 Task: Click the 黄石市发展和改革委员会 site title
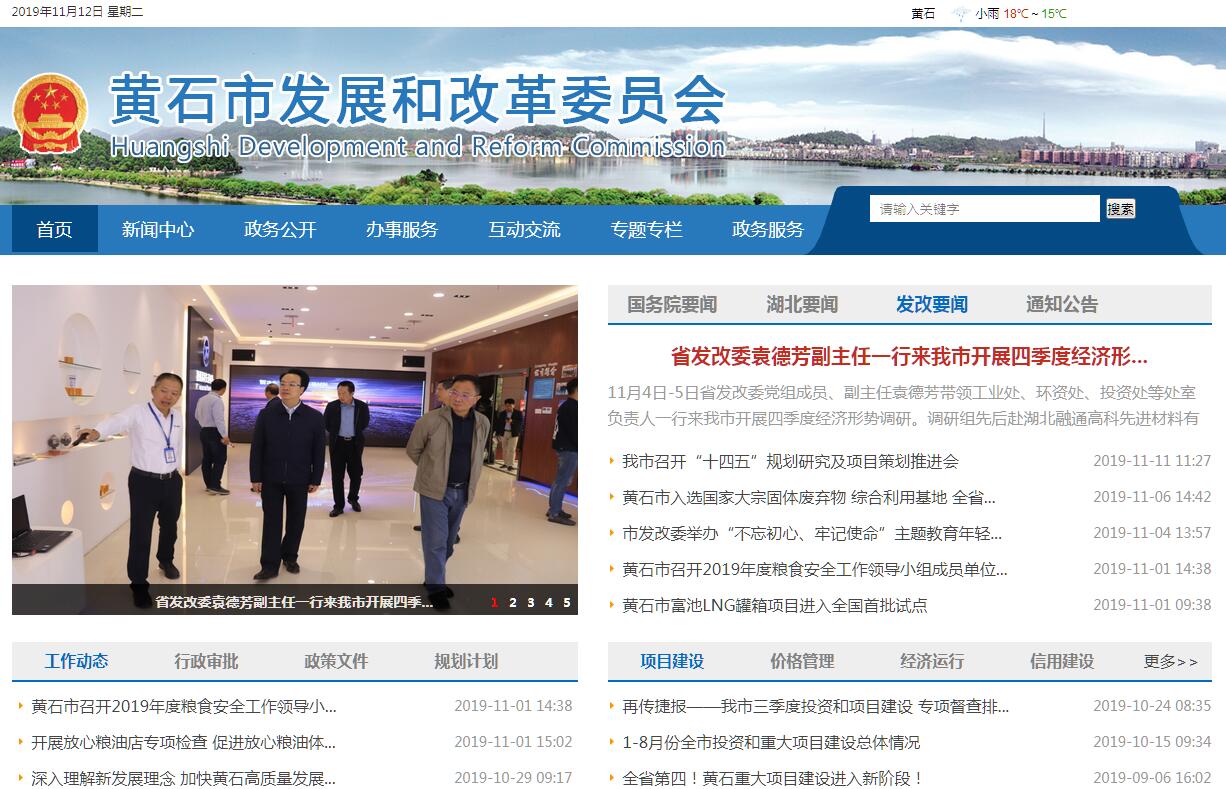[417, 99]
